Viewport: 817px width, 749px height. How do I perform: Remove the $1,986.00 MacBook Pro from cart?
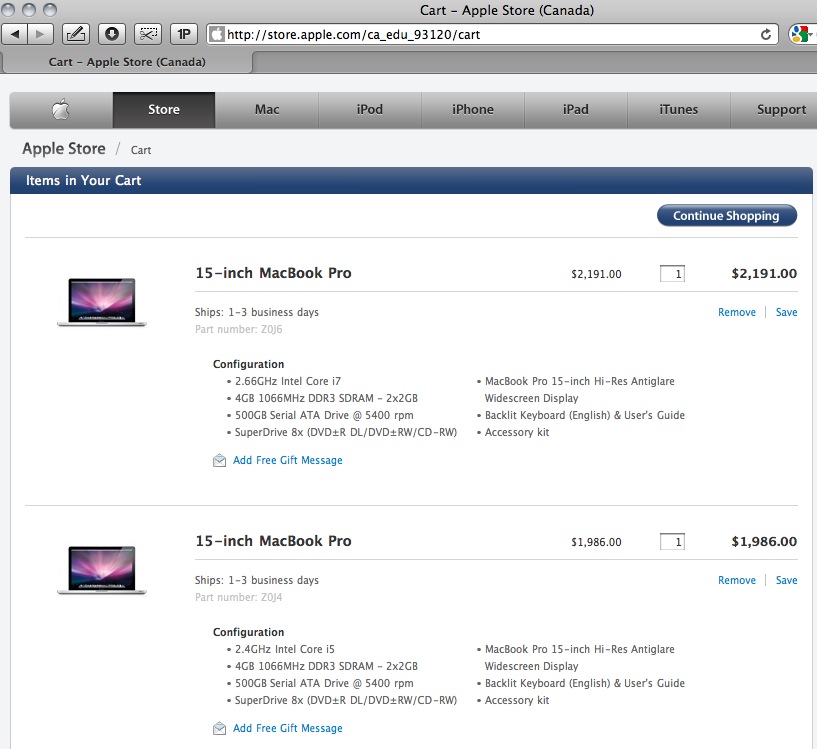click(x=737, y=580)
